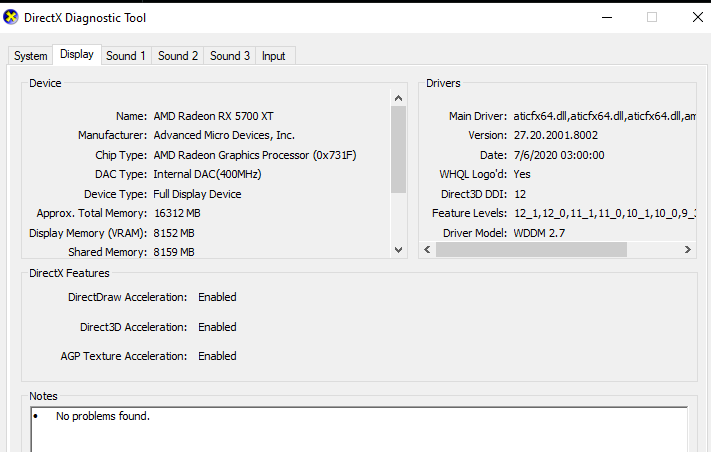Viewport: 711px width, 452px height.
Task: Click the chip type value '(0x731F)' line
Action: pyautogui.click(x=255, y=155)
